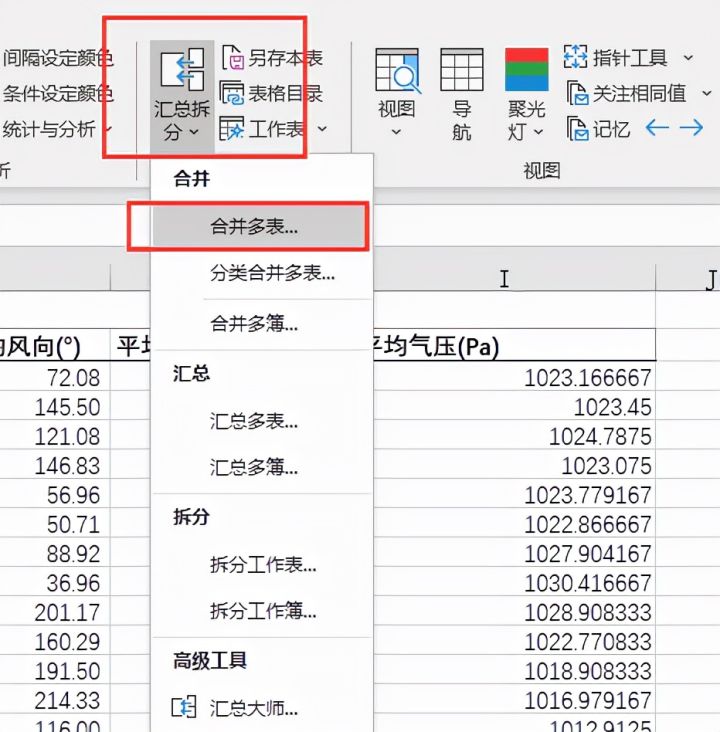
Task: Click cell with value 1028.908333
Action: pyautogui.click(x=514, y=612)
